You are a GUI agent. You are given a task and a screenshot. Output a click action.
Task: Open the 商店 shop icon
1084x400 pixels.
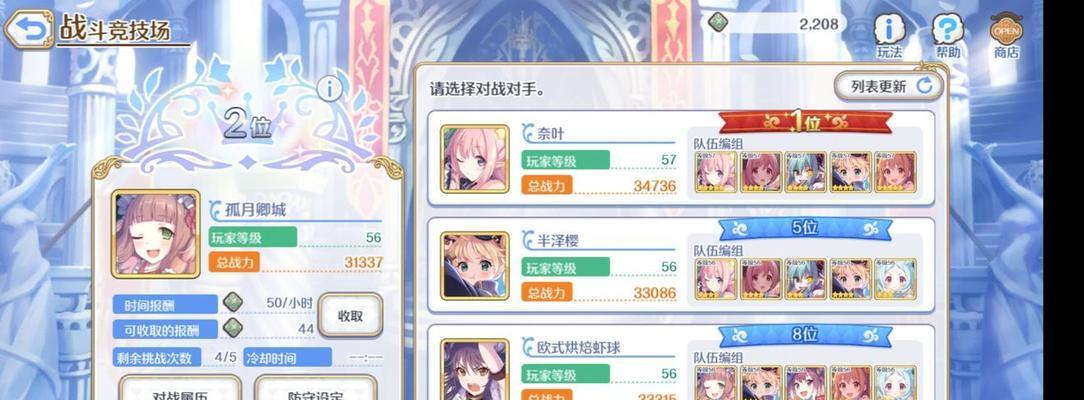tap(1006, 36)
